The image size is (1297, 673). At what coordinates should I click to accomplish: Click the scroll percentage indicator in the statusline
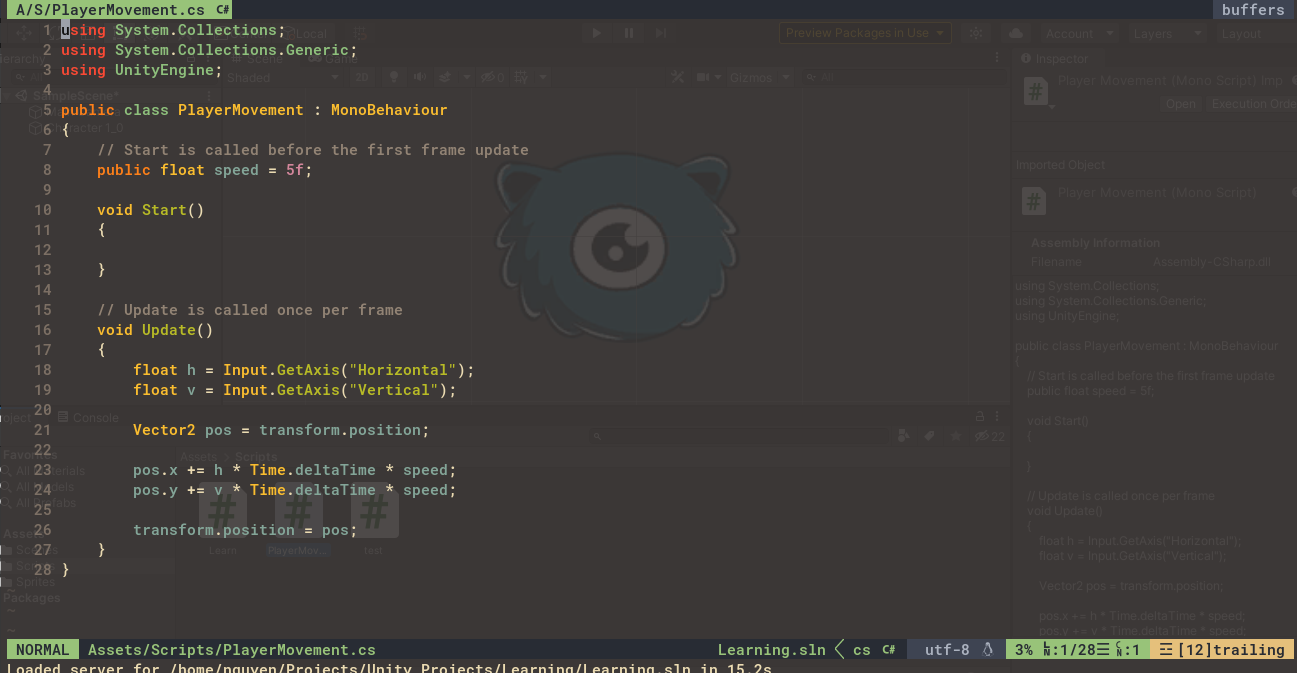click(x=1022, y=649)
